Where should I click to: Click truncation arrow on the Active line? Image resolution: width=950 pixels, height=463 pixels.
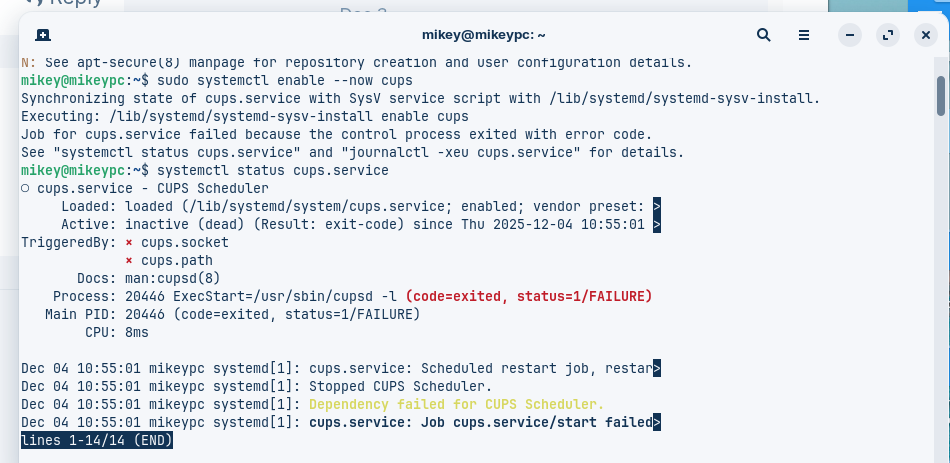coord(656,224)
